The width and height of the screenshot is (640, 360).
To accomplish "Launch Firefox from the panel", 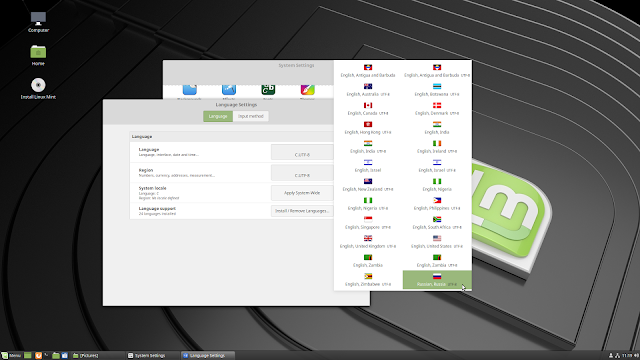I will (x=38, y=356).
